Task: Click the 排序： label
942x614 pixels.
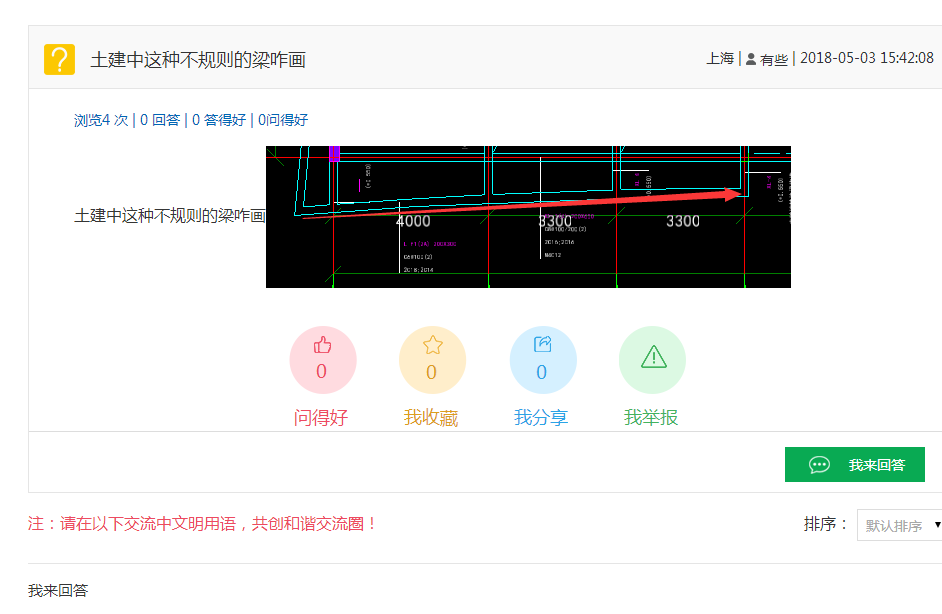Action: [x=825, y=524]
